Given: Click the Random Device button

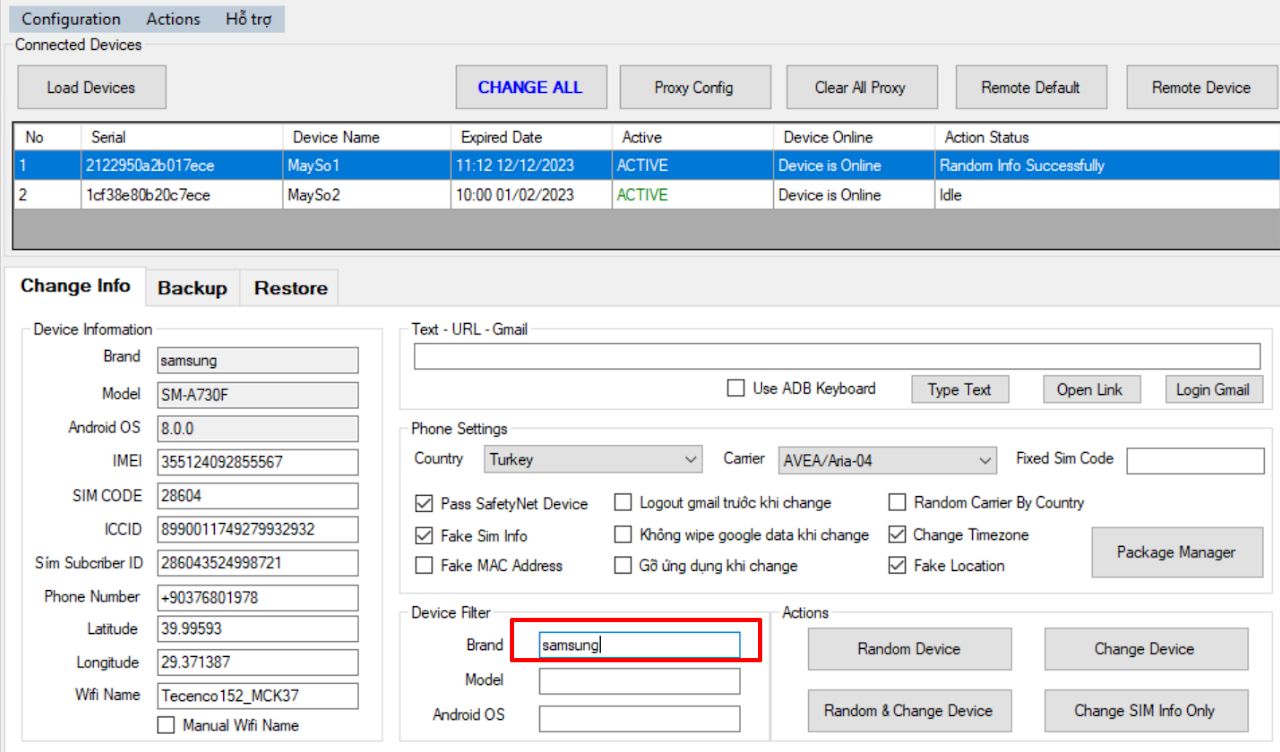Looking at the screenshot, I should (x=908, y=649).
